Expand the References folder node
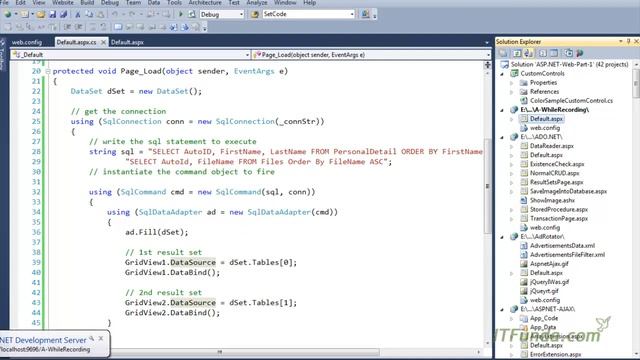The width and height of the screenshot is (640, 360). pos(512,92)
